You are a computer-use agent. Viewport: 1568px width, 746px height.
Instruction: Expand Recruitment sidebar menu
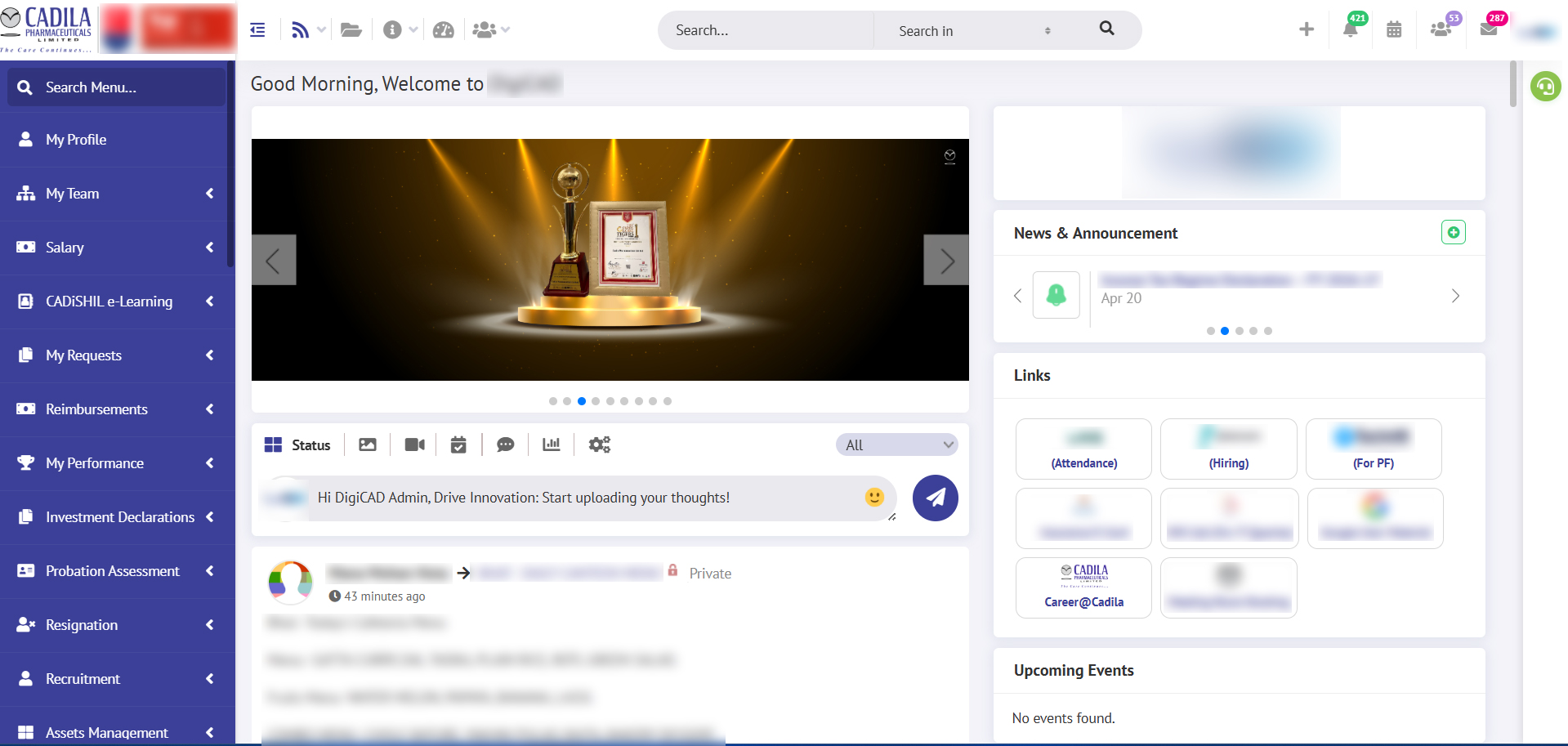(x=117, y=679)
